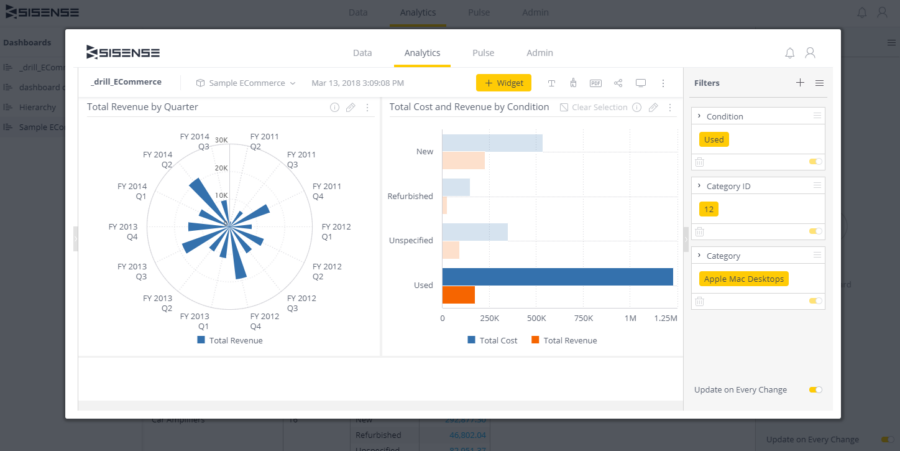Disable the Category filter toggle
The width and height of the screenshot is (900, 451).
coord(816,301)
